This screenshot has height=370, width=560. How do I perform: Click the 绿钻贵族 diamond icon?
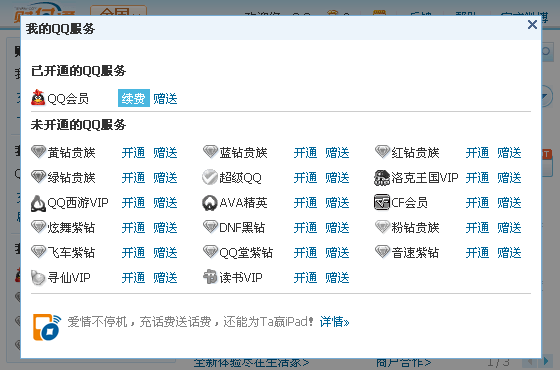pos(38,177)
